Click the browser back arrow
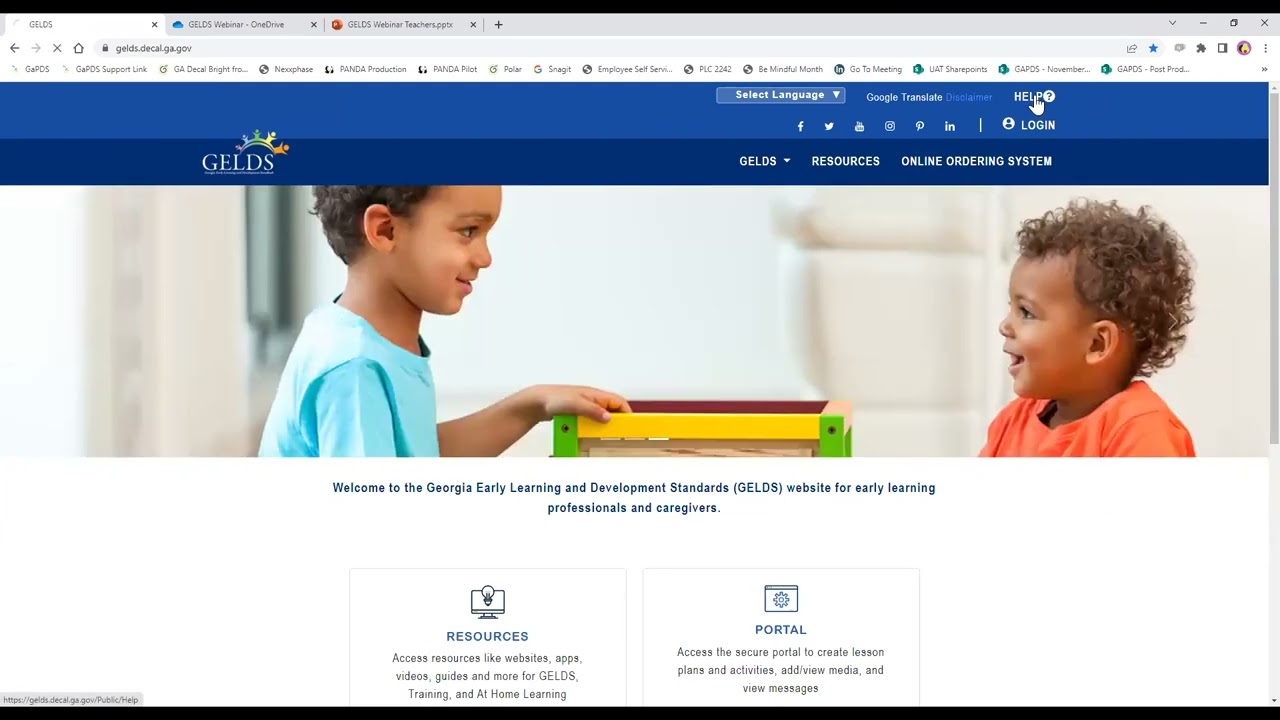1280x720 pixels. (14, 48)
